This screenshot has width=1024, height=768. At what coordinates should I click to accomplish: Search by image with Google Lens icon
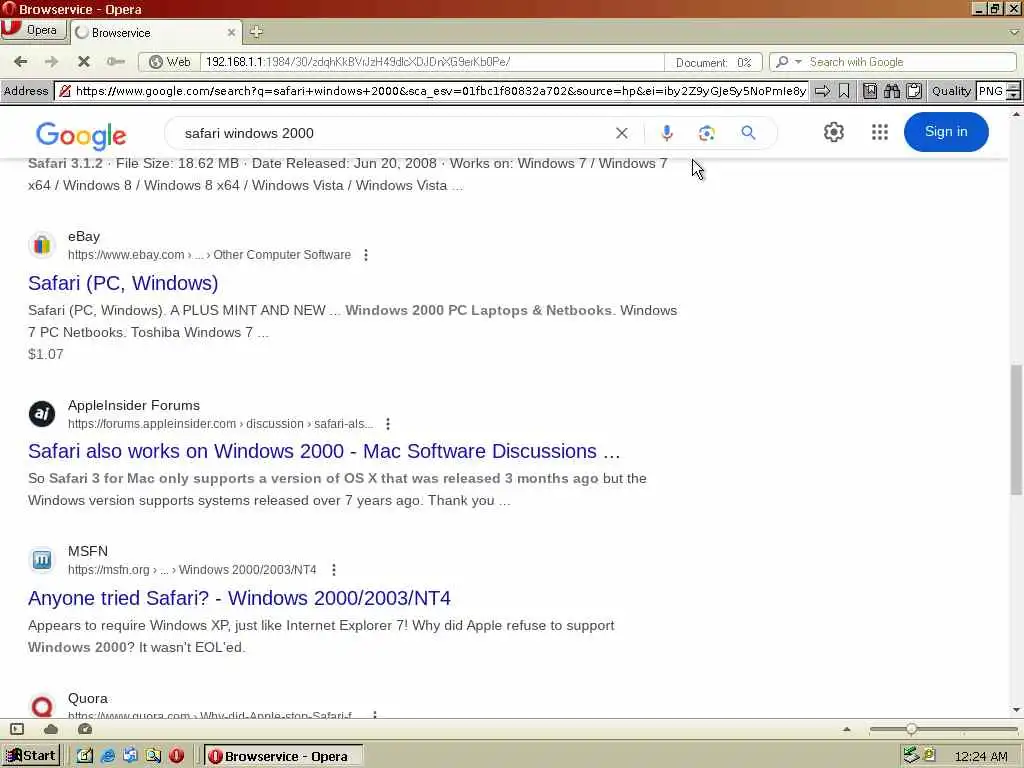pyautogui.click(x=707, y=133)
